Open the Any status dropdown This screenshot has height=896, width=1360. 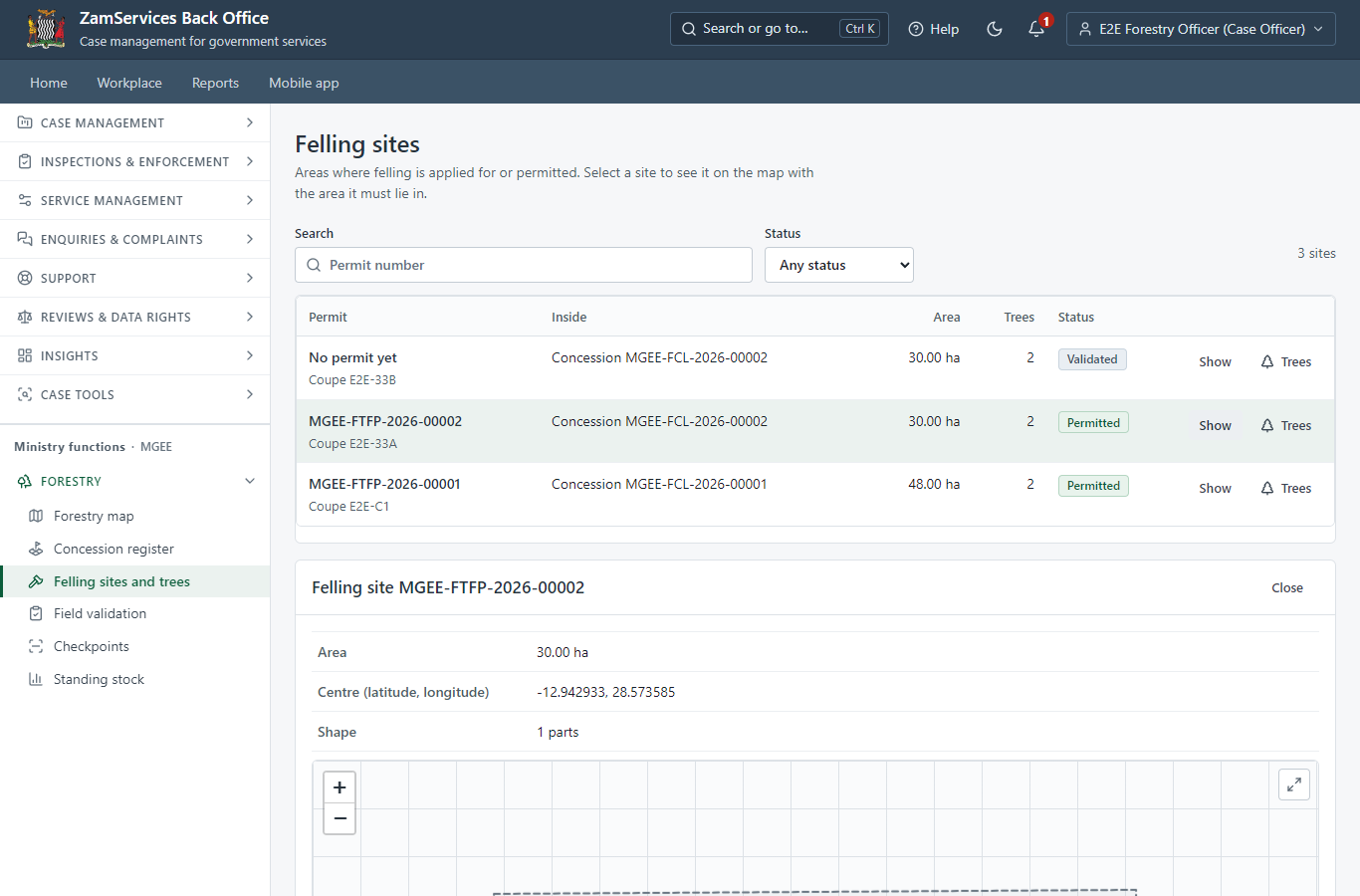pyautogui.click(x=839, y=265)
